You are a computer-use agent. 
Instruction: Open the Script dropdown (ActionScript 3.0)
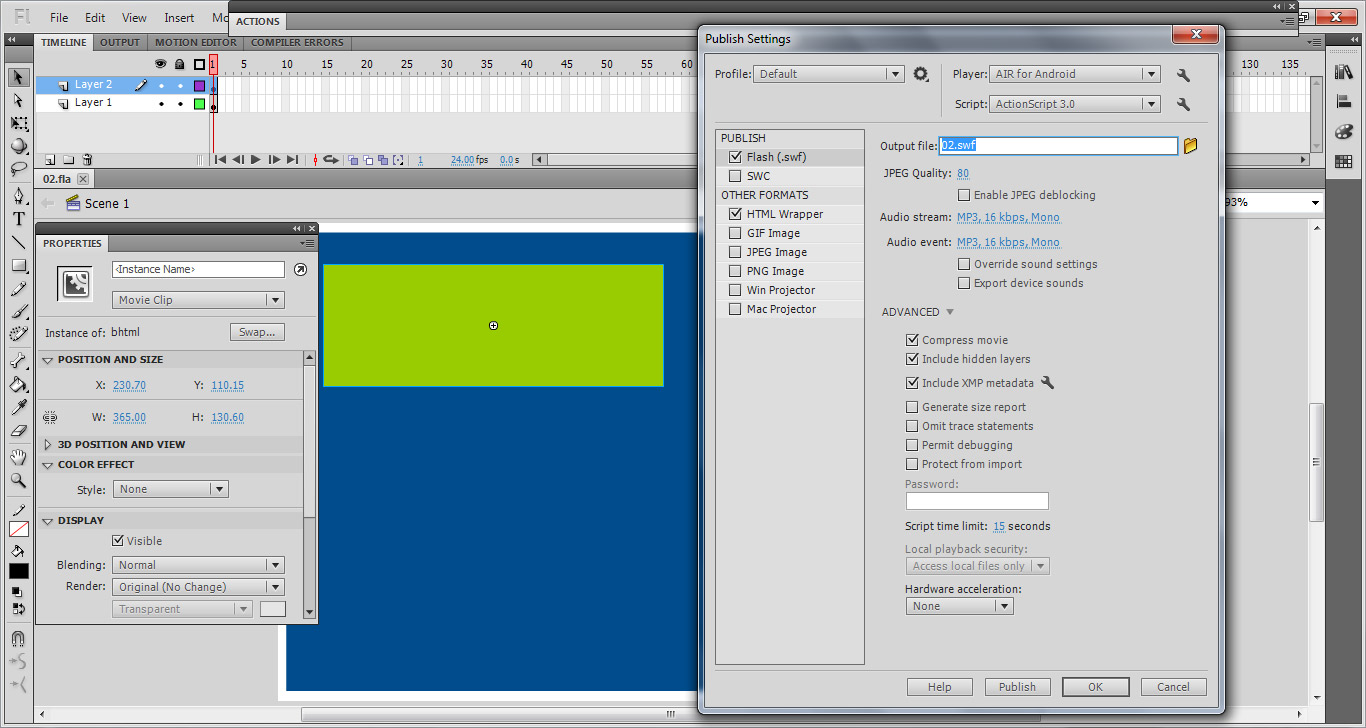point(1075,104)
